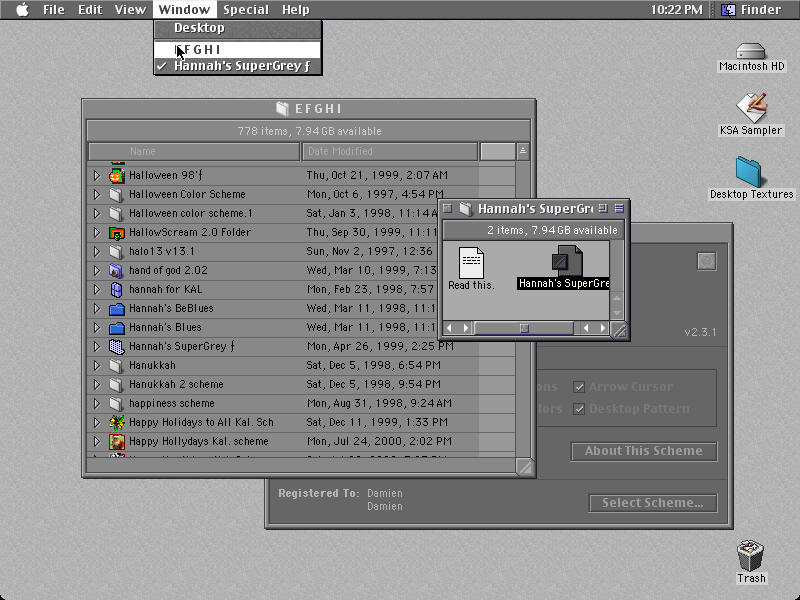The width and height of the screenshot is (800, 600).
Task: Select the hand of god 2.02 icon
Action: click(117, 270)
